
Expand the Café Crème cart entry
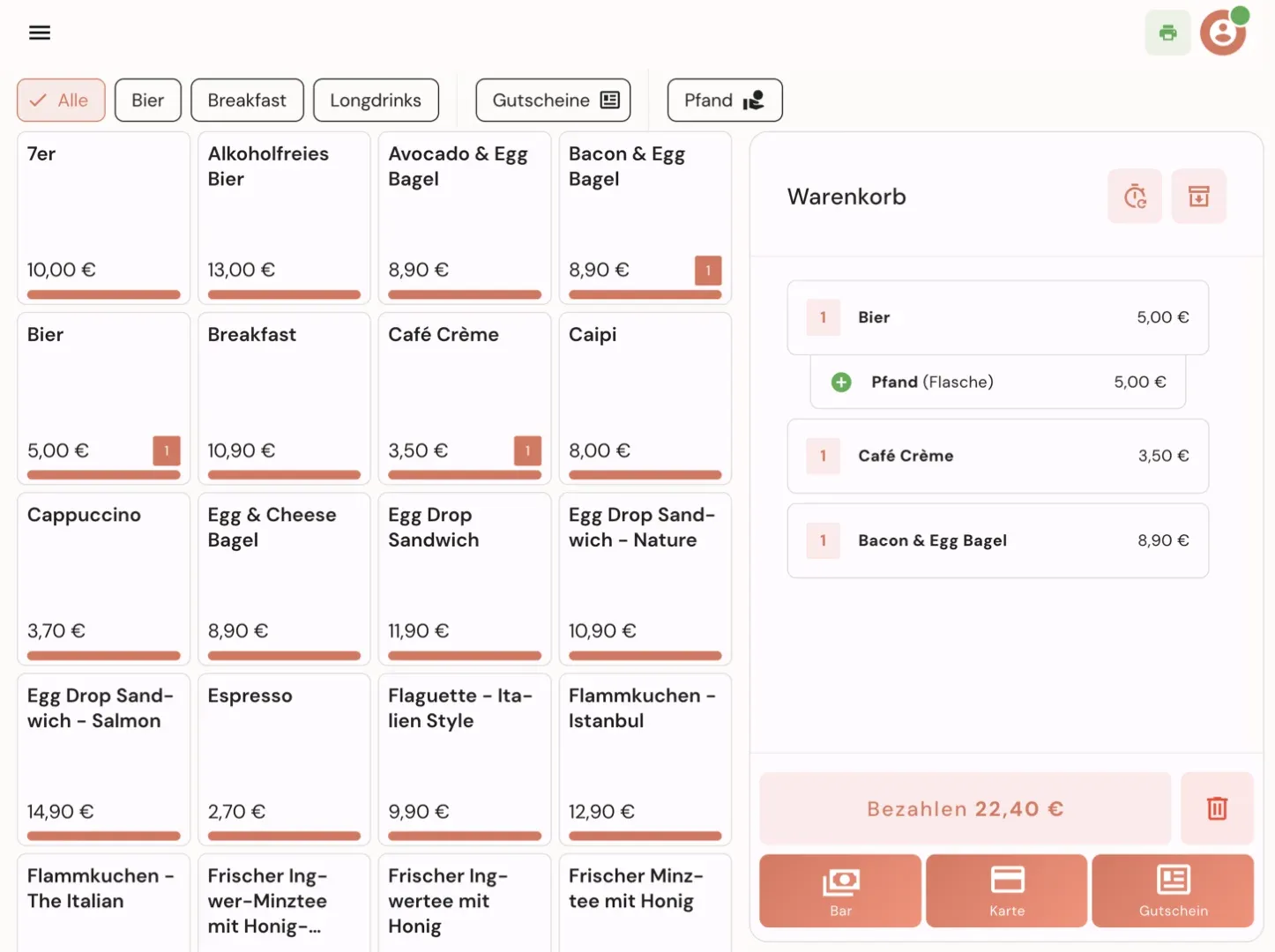click(x=997, y=456)
